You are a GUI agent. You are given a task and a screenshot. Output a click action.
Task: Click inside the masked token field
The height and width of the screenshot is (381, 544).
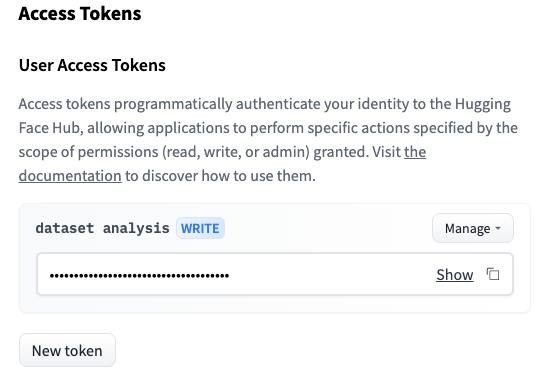(275, 274)
